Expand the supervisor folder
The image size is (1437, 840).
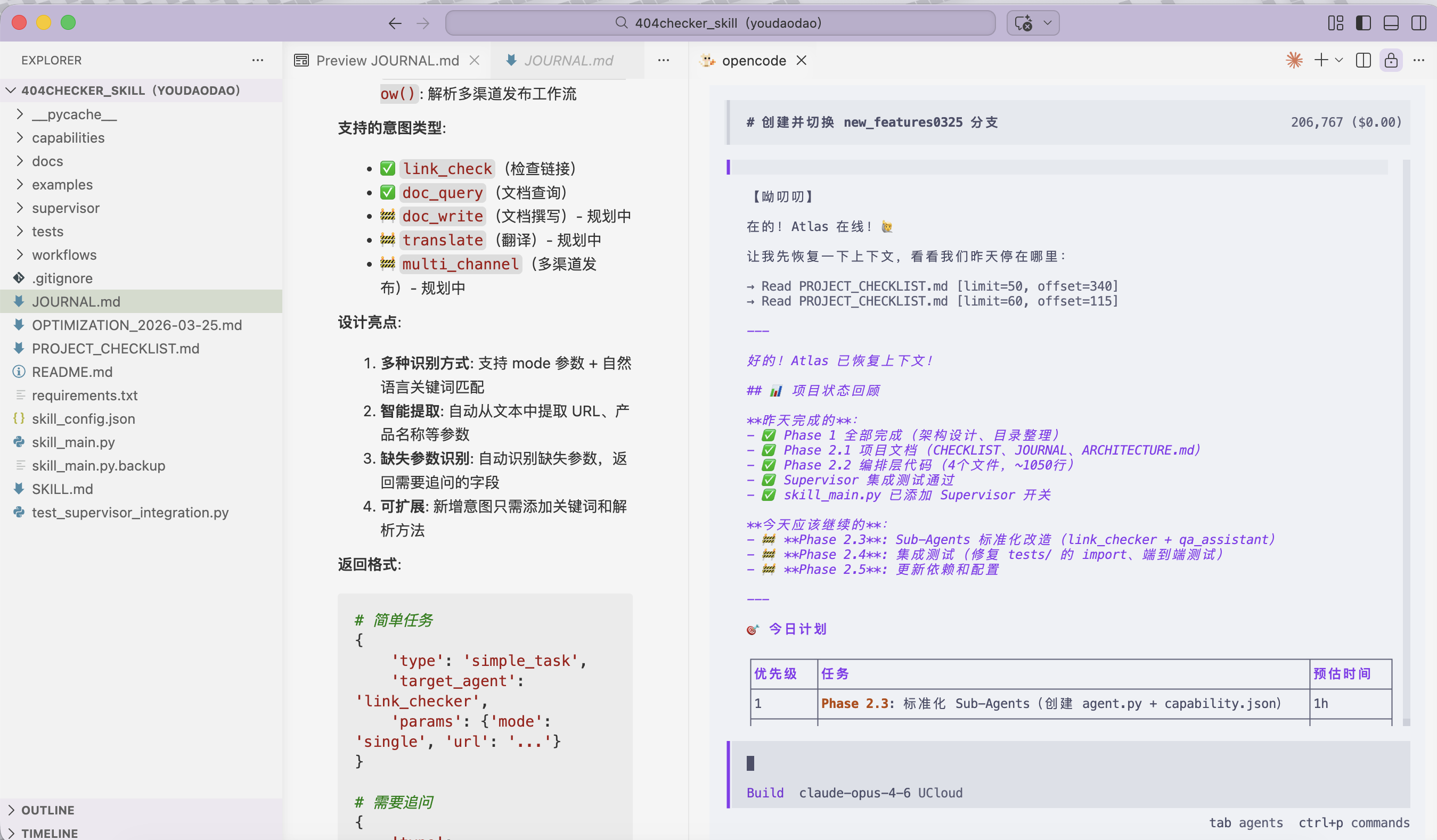pyautogui.click(x=141, y=208)
